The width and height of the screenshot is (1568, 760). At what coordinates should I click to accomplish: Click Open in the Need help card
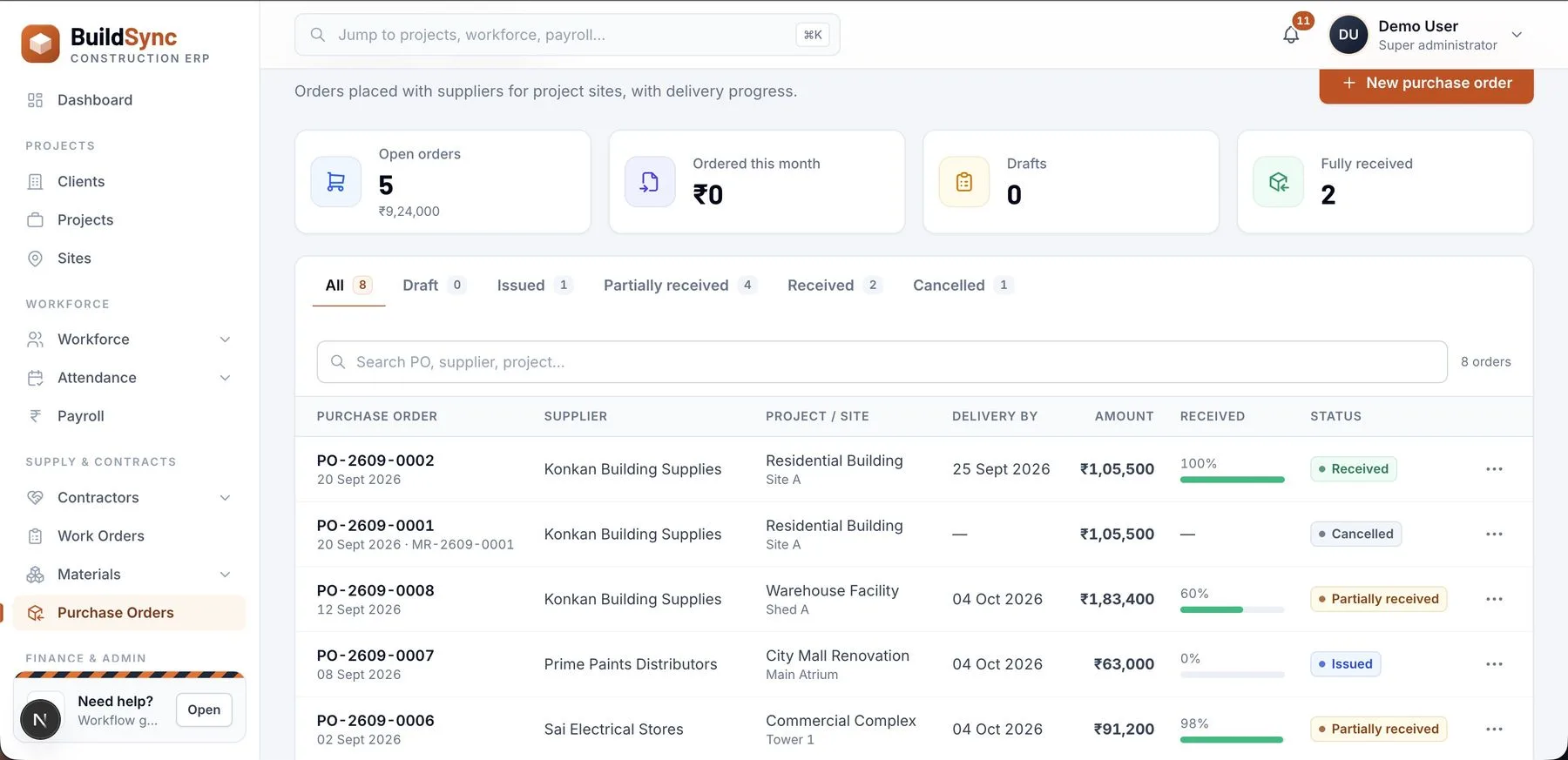pos(204,710)
